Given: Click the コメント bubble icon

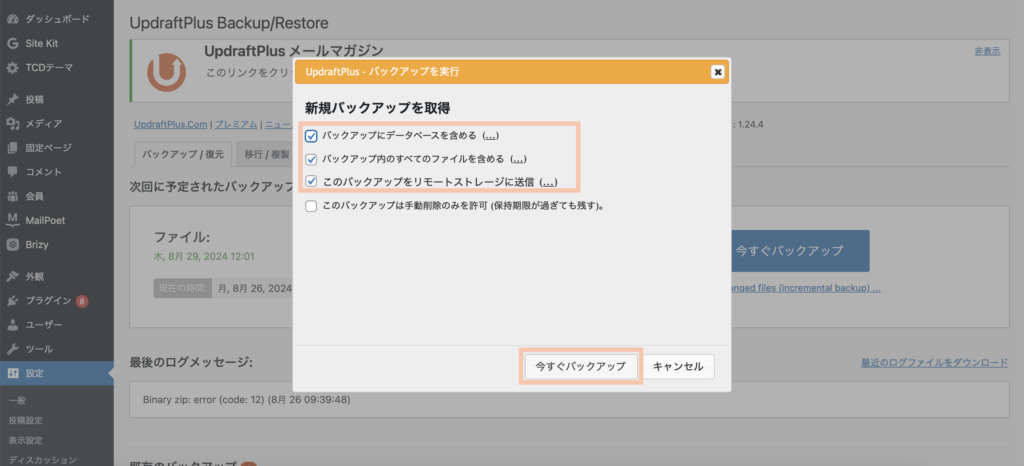Looking at the screenshot, I should point(12,172).
